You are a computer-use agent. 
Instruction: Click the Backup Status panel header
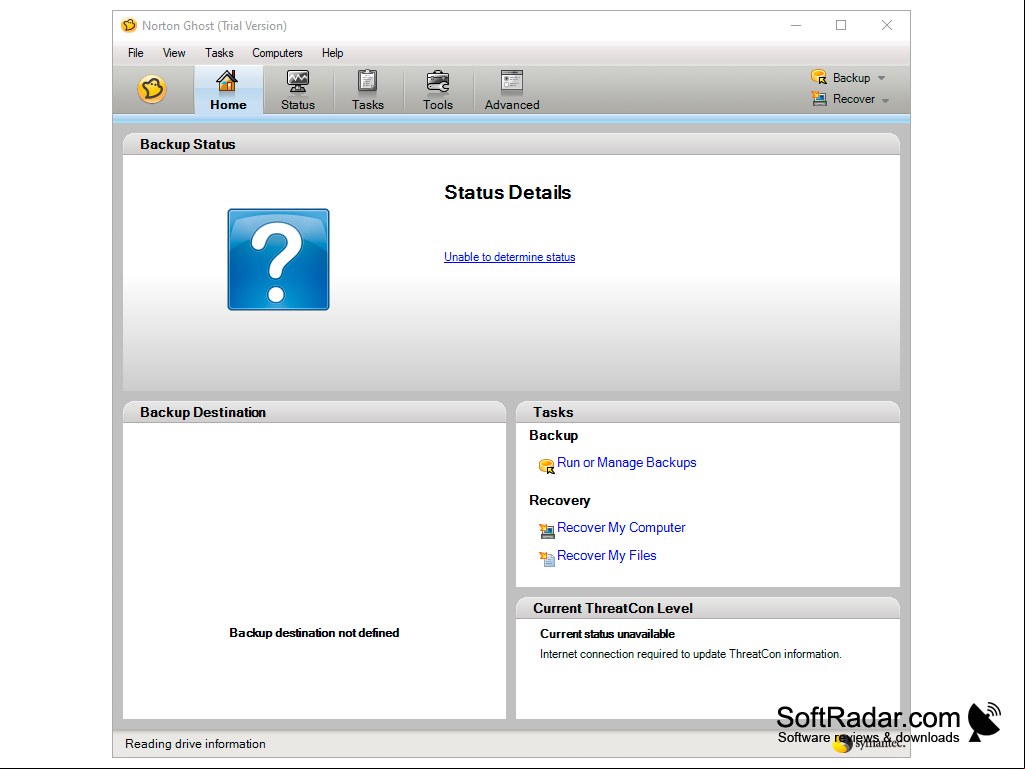pos(511,144)
